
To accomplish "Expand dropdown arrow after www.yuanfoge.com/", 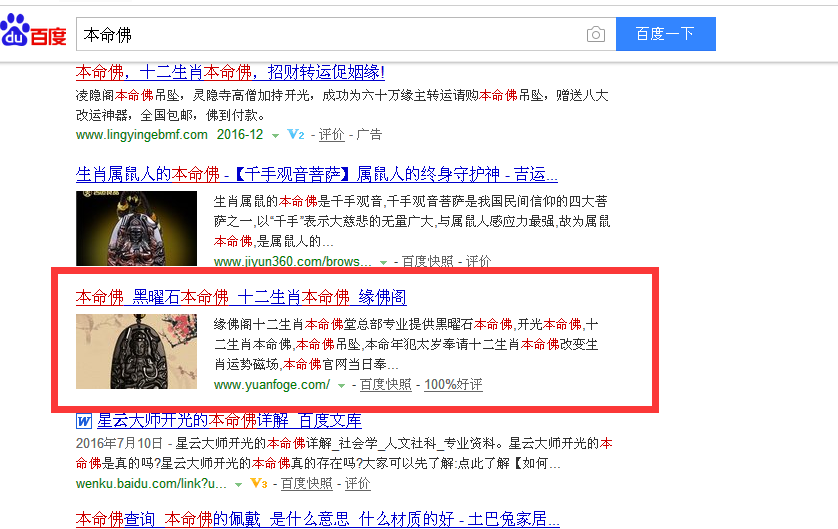I will 342,385.
